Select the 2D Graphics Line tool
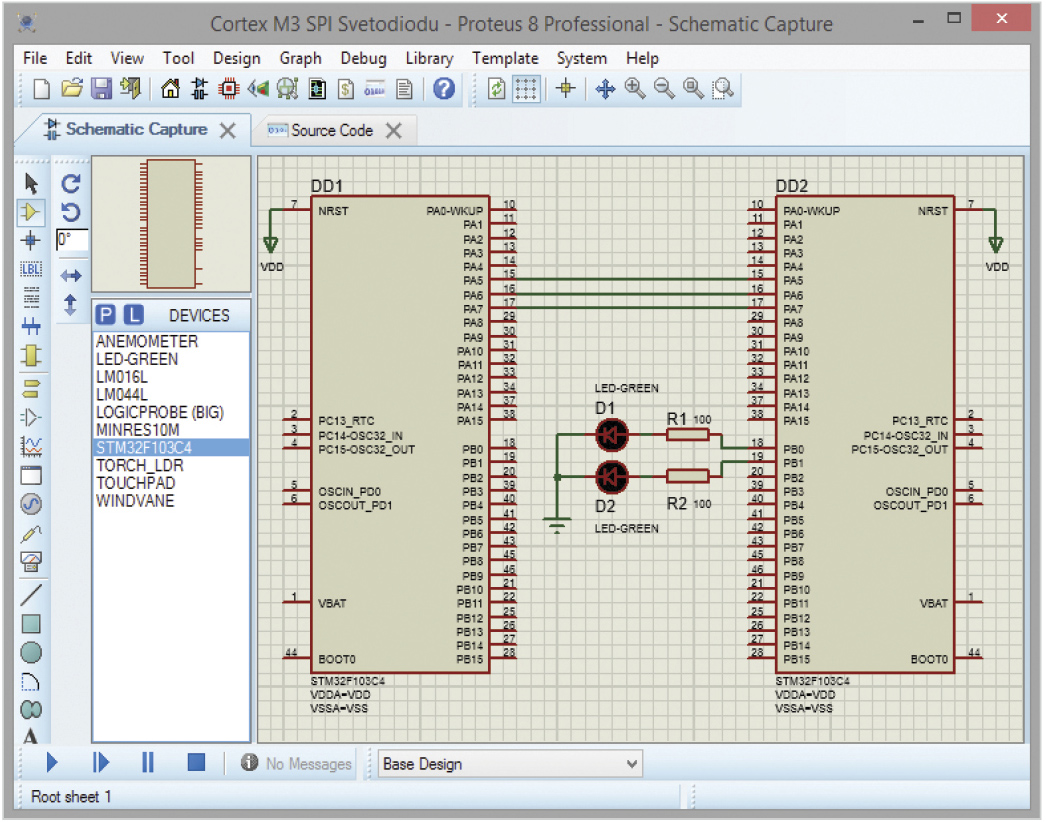This screenshot has height=822, width=1046. (x=31, y=594)
